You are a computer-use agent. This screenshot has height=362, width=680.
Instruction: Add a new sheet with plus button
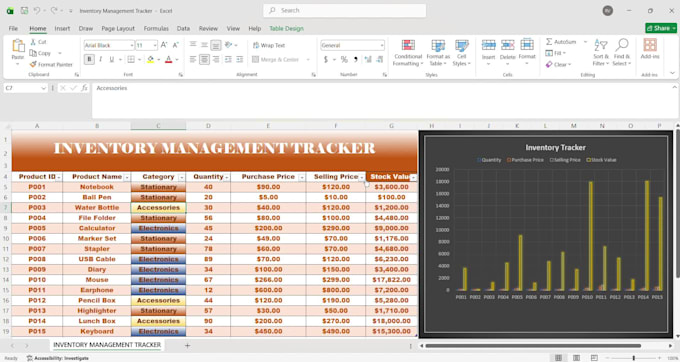click(187, 346)
